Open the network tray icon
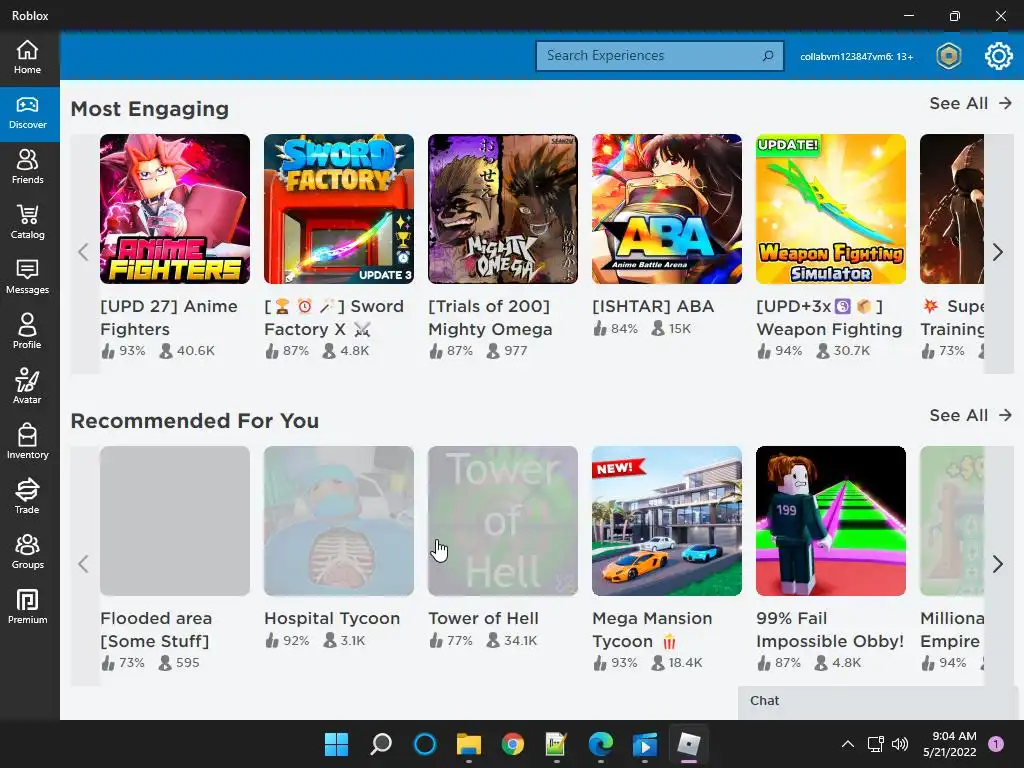This screenshot has height=768, width=1024. [x=875, y=744]
